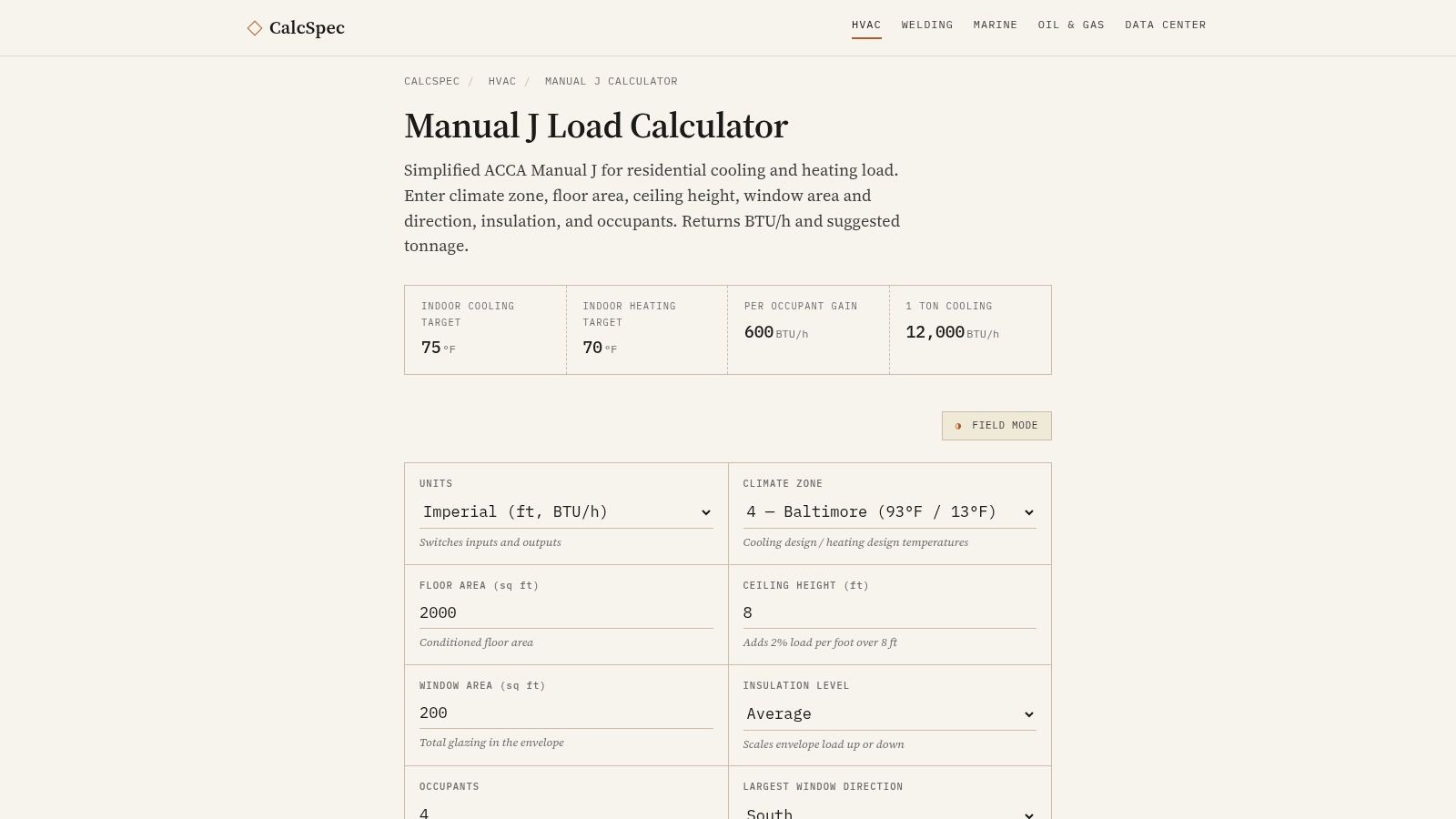Click the 'Switches inputs and outputs' hint
This screenshot has width=1456, height=819.
(490, 542)
